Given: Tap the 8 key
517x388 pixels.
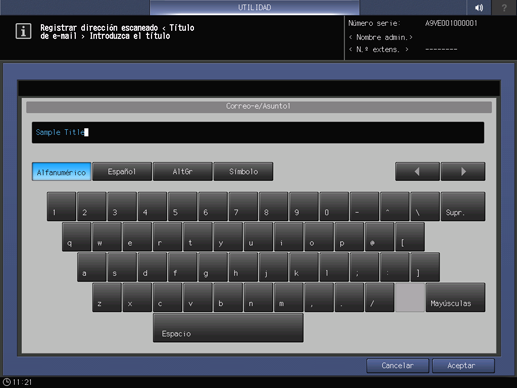Looking at the screenshot, I should (274, 206).
